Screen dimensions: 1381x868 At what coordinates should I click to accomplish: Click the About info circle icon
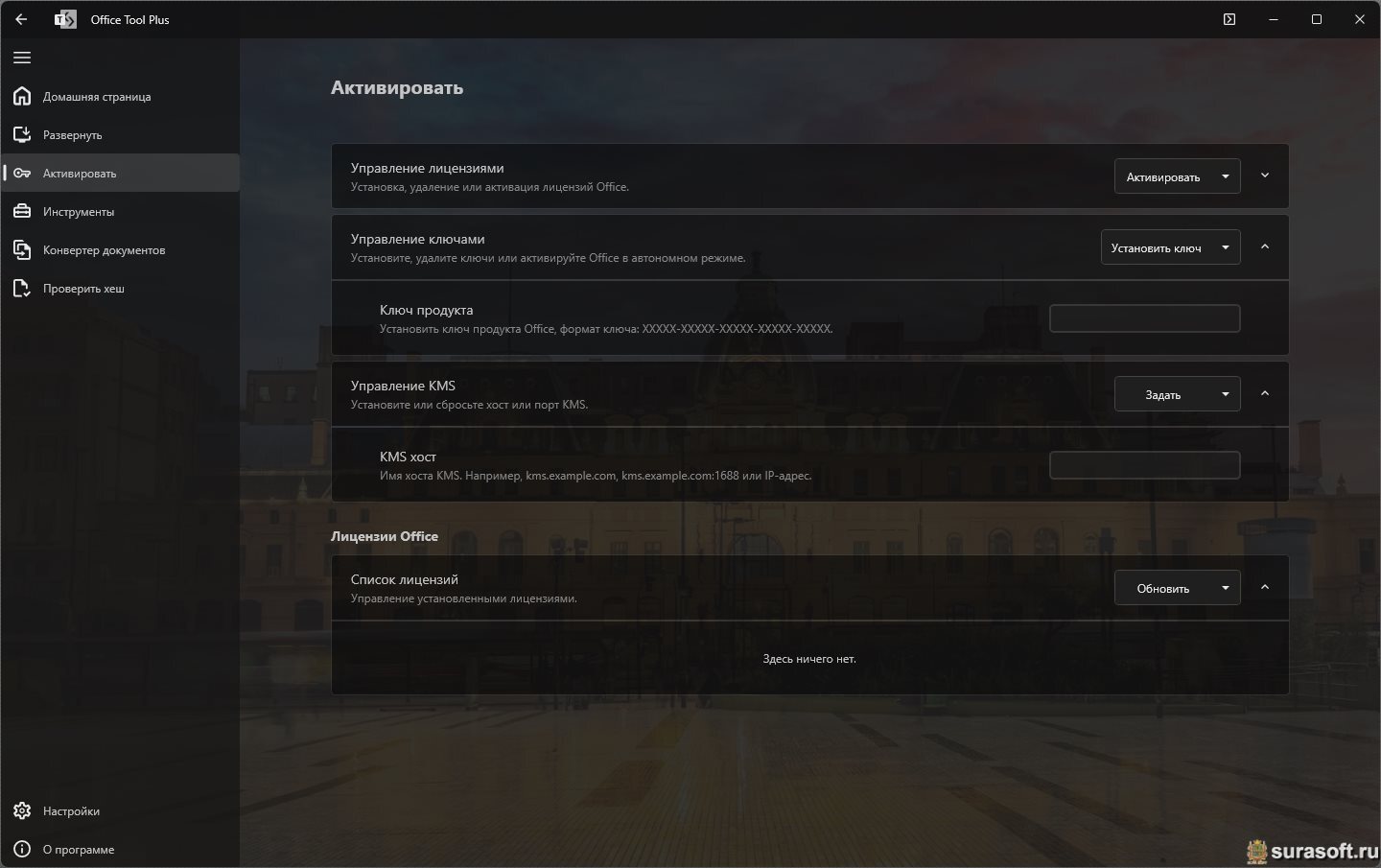point(22,849)
